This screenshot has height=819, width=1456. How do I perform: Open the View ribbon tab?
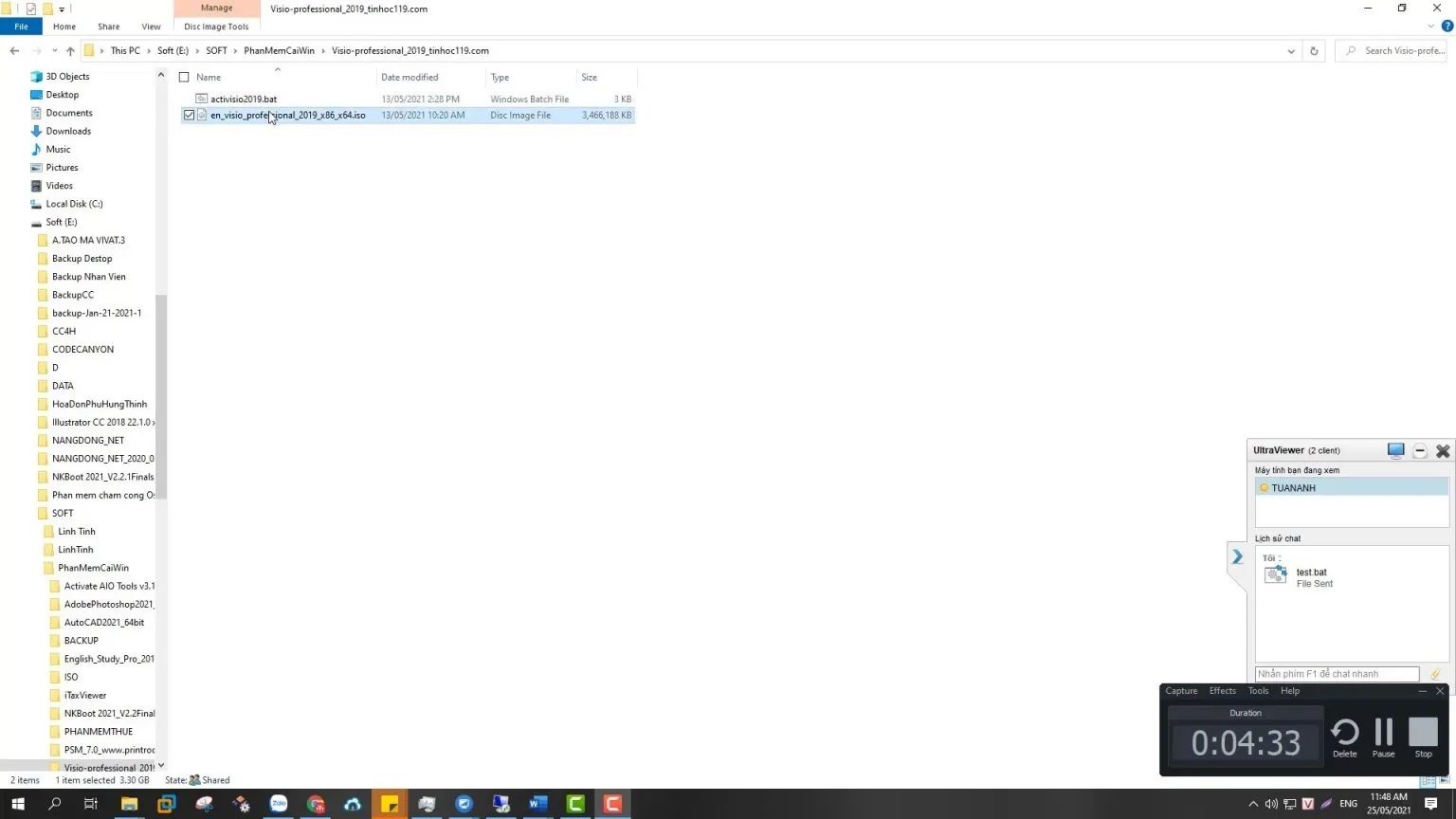click(x=151, y=27)
